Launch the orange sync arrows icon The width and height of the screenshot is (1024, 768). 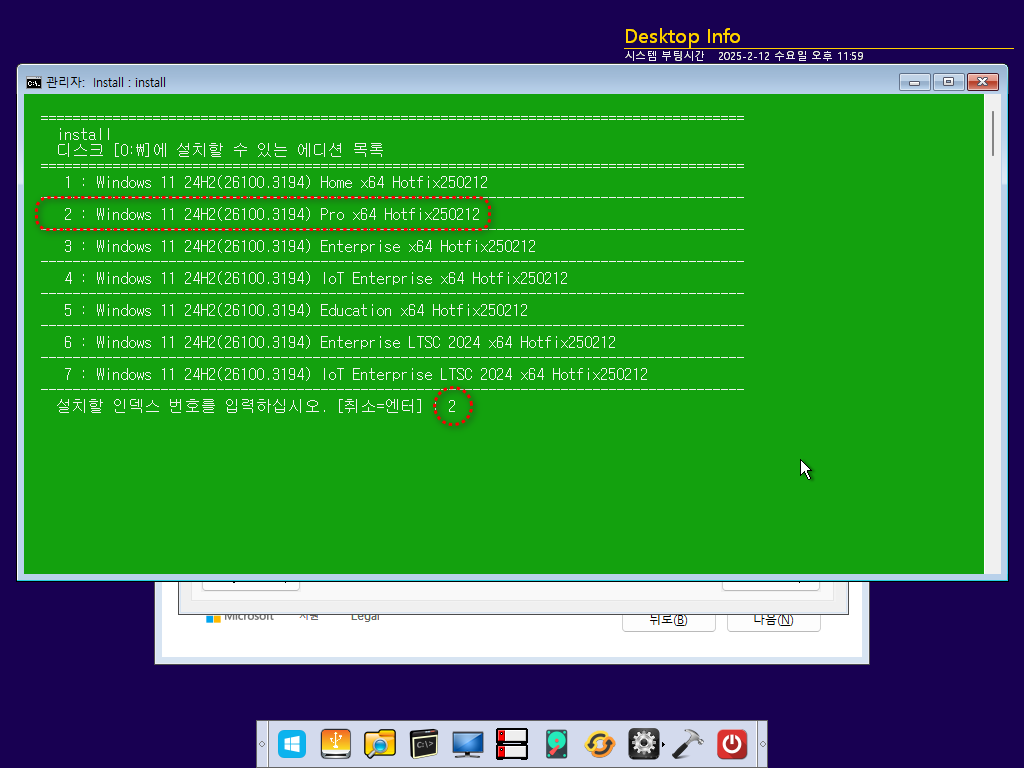tap(600, 744)
